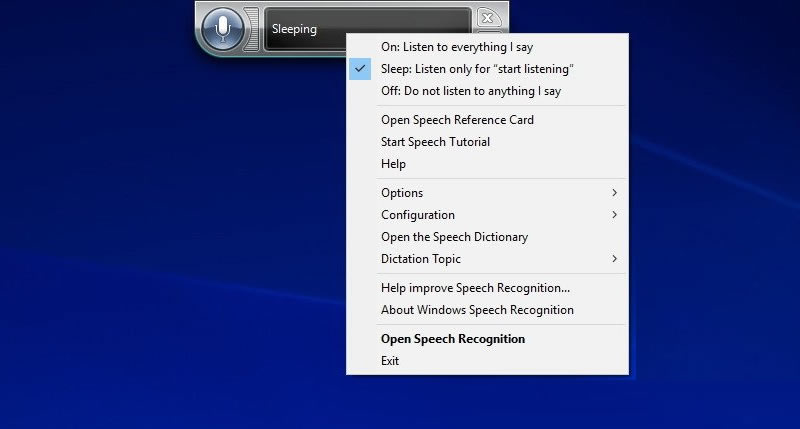Open About Windows Speech Recognition
The image size is (800, 429).
point(487,310)
